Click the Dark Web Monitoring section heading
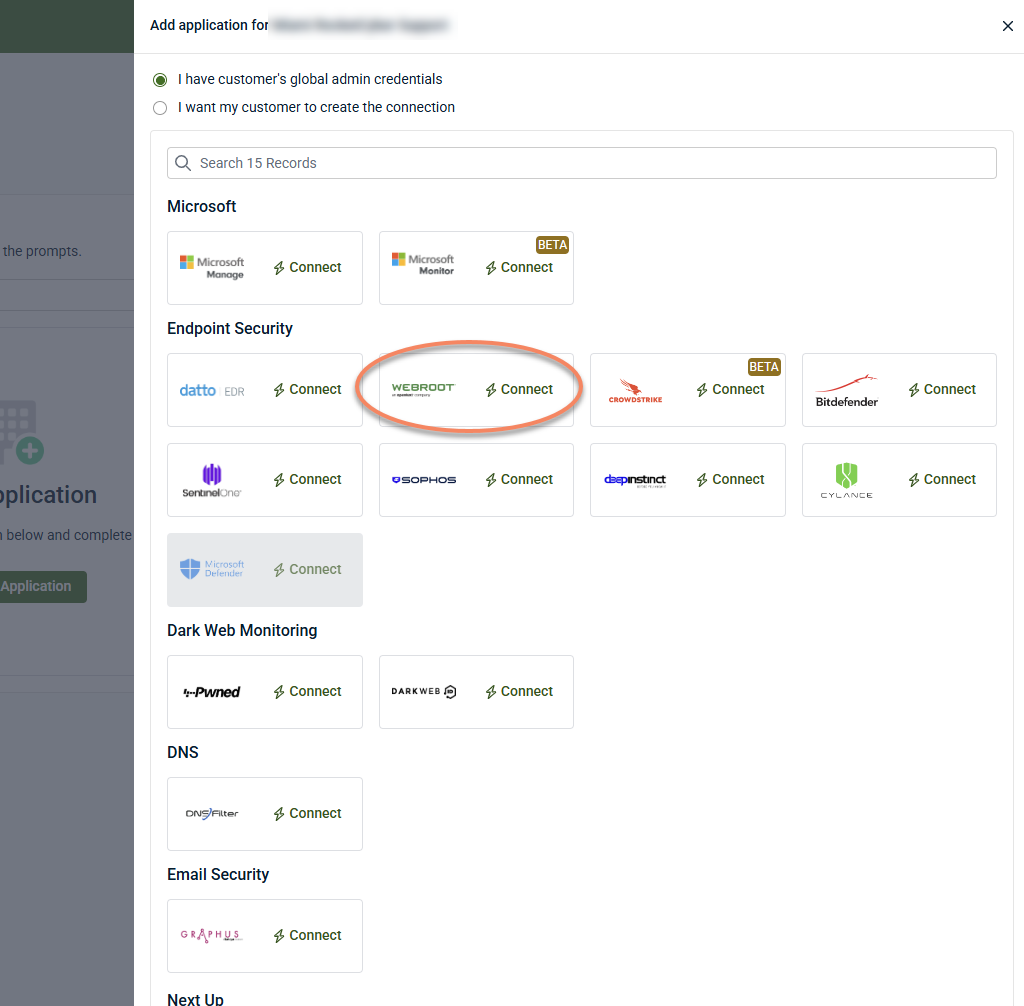Image resolution: width=1024 pixels, height=1006 pixels. [242, 630]
